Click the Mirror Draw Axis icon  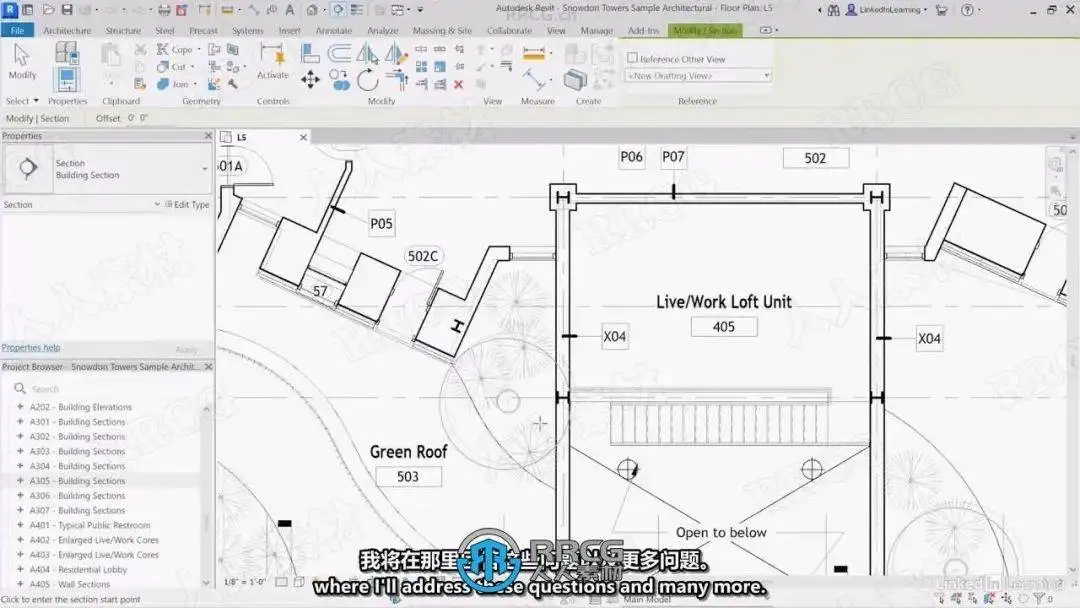[396, 53]
